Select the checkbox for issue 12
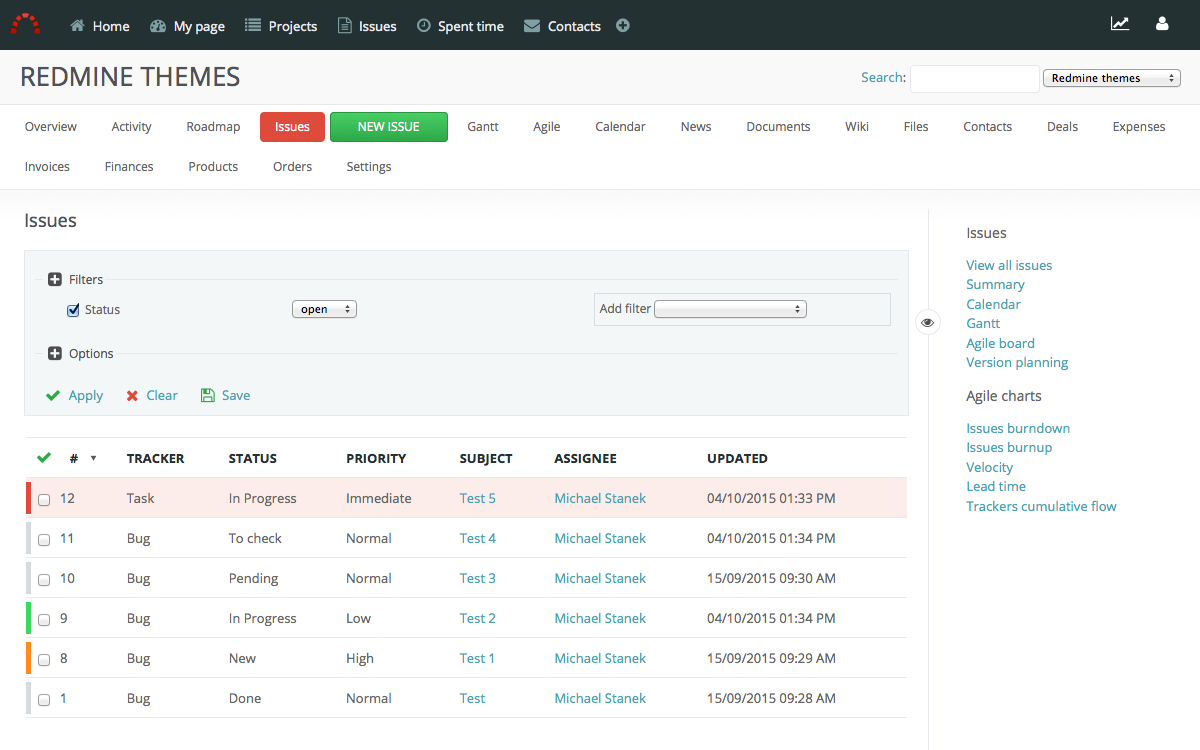Image resolution: width=1200 pixels, height=750 pixels. tap(44, 499)
